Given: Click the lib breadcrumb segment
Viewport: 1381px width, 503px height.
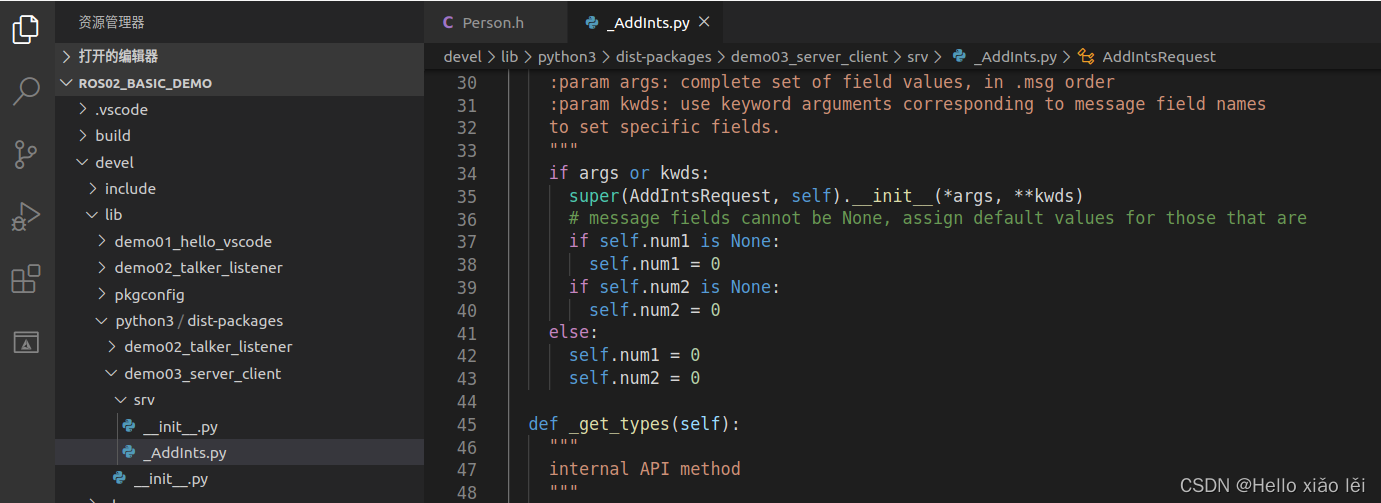Looking at the screenshot, I should [509, 57].
